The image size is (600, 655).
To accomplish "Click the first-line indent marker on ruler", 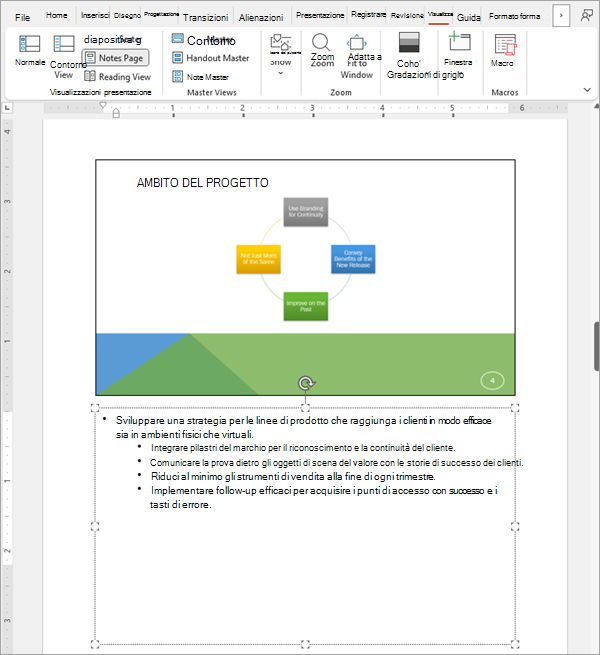I will click(x=103, y=105).
